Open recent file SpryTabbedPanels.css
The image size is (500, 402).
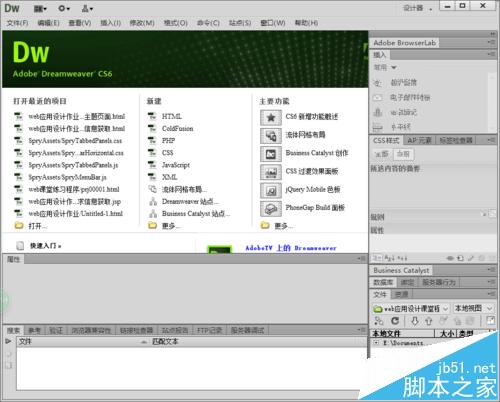(x=75, y=141)
